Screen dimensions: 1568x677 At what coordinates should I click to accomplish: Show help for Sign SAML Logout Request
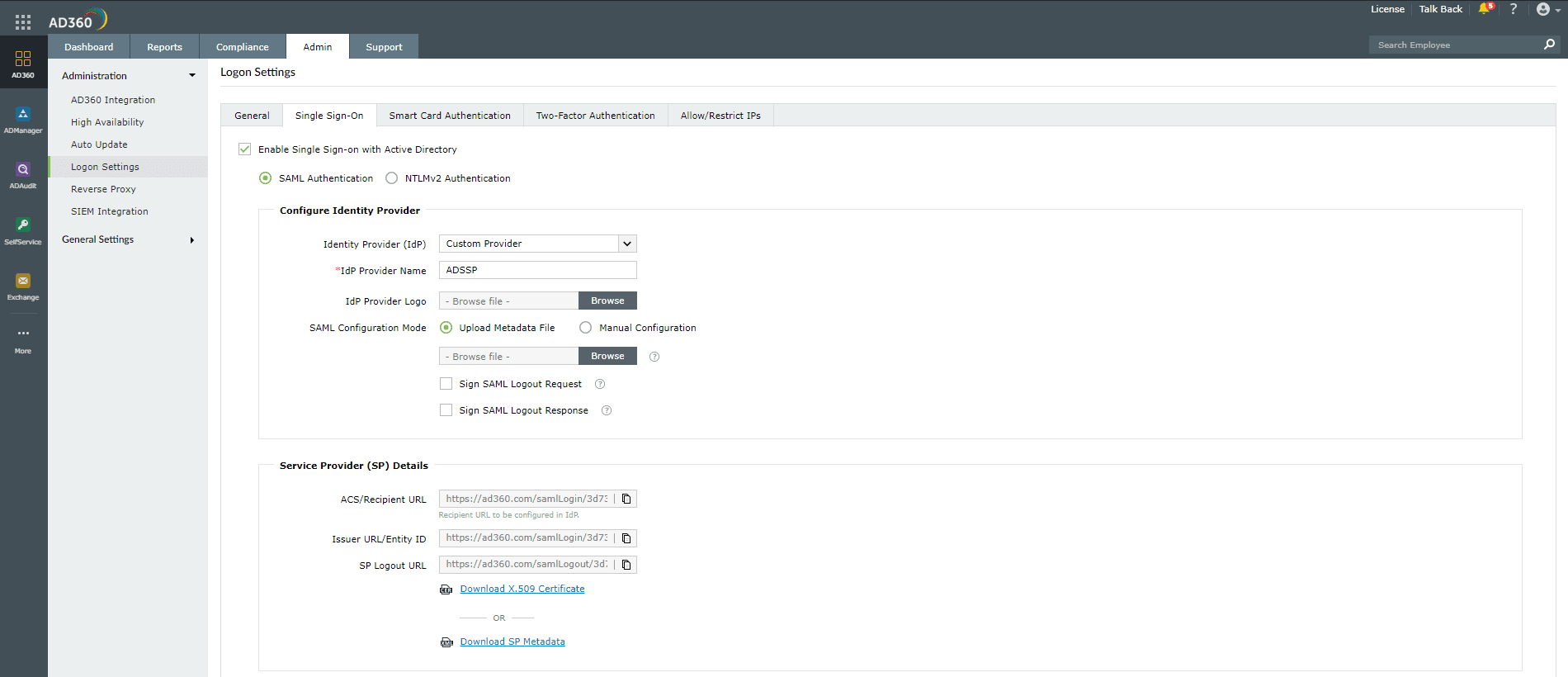pos(600,384)
